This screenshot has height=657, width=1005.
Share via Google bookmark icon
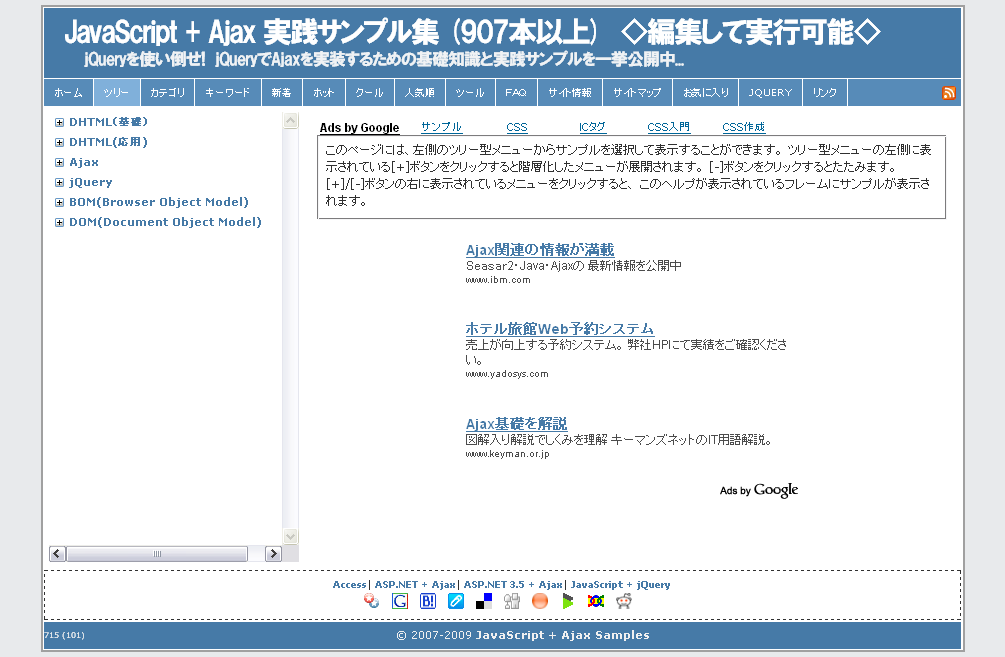[x=400, y=601]
